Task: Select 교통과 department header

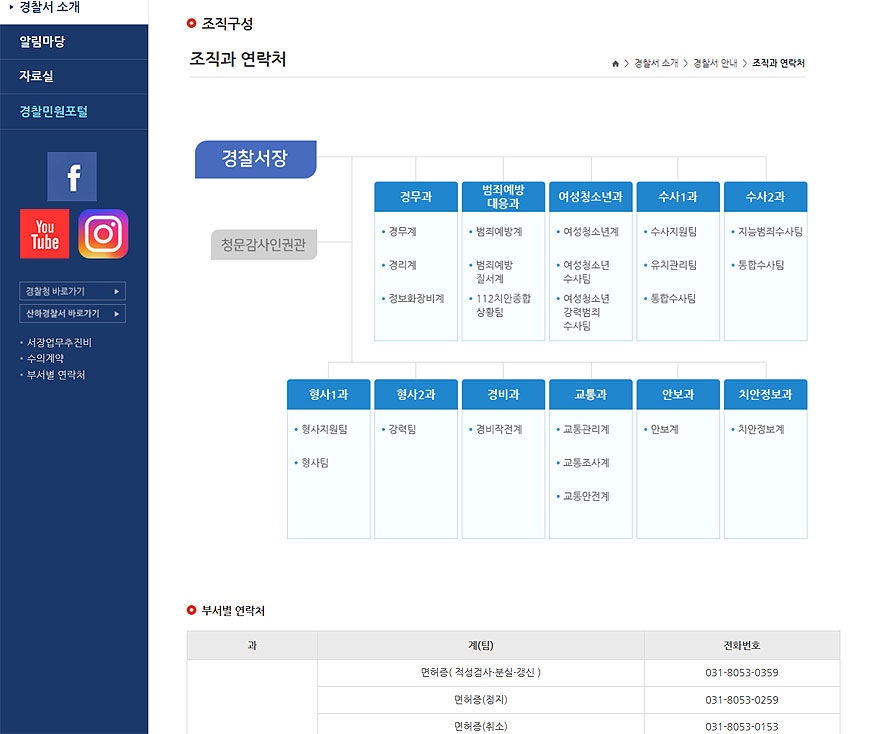Action: tap(590, 395)
